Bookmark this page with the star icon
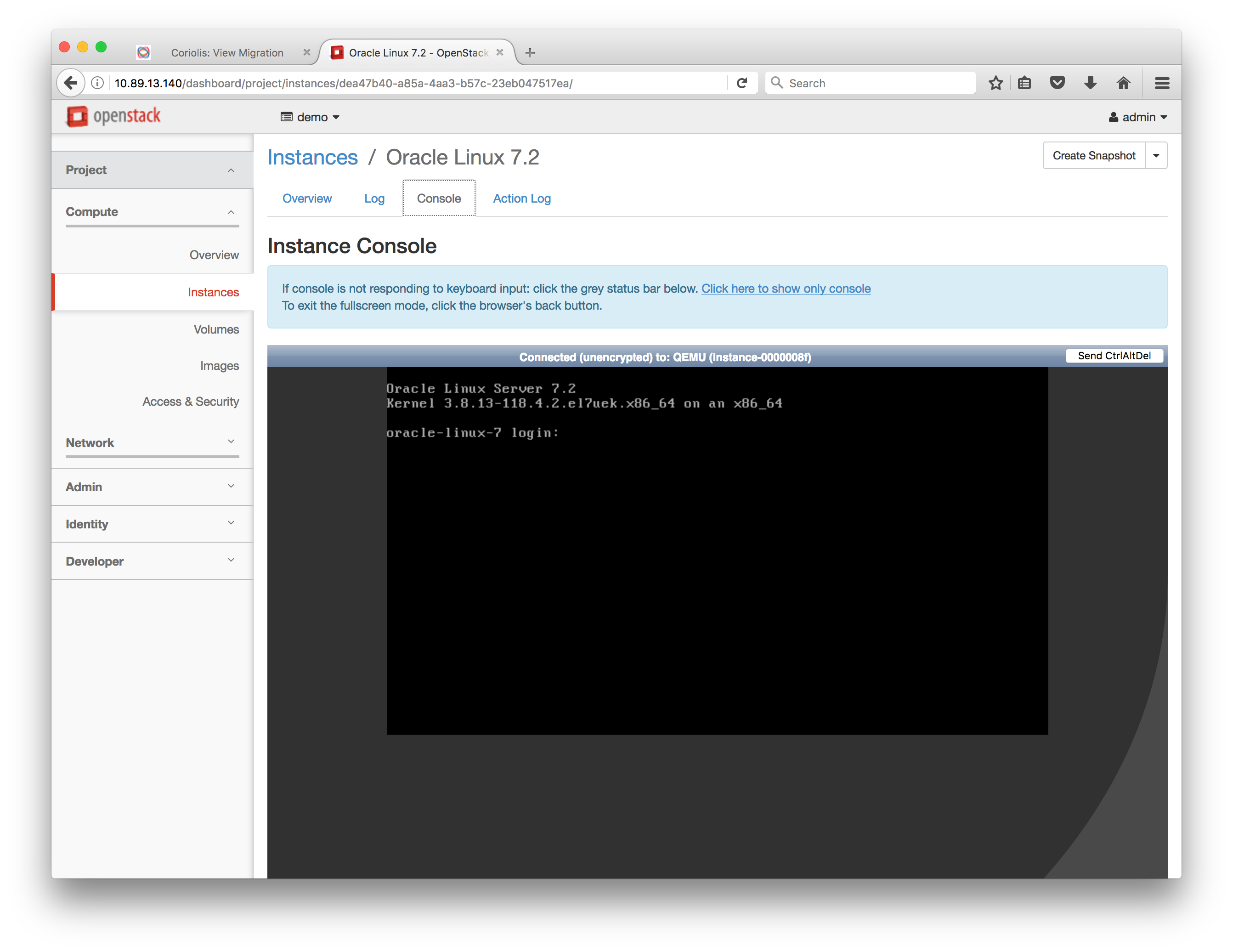 pos(995,82)
